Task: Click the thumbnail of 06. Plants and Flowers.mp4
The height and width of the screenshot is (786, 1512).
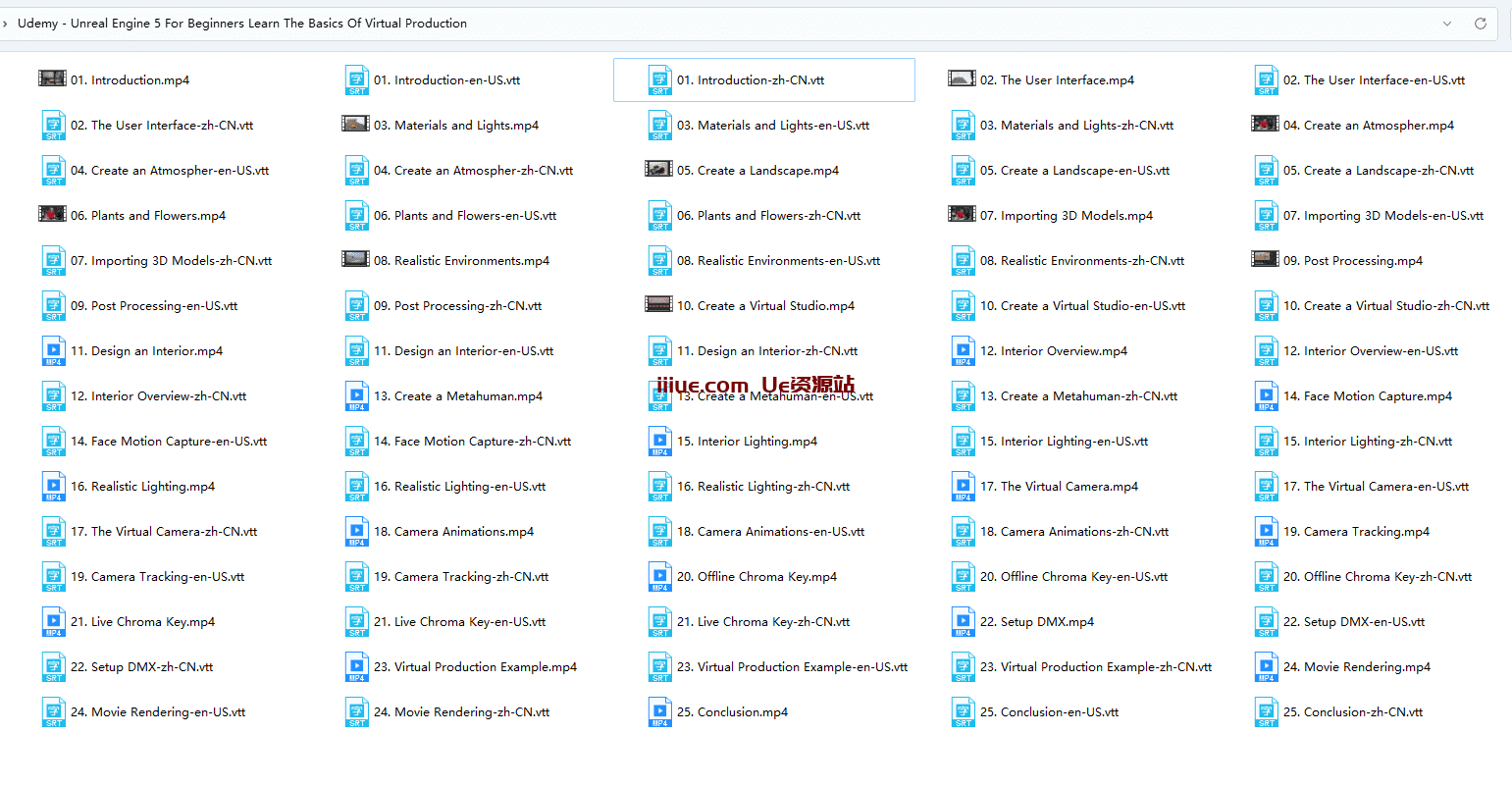Action: point(53,214)
